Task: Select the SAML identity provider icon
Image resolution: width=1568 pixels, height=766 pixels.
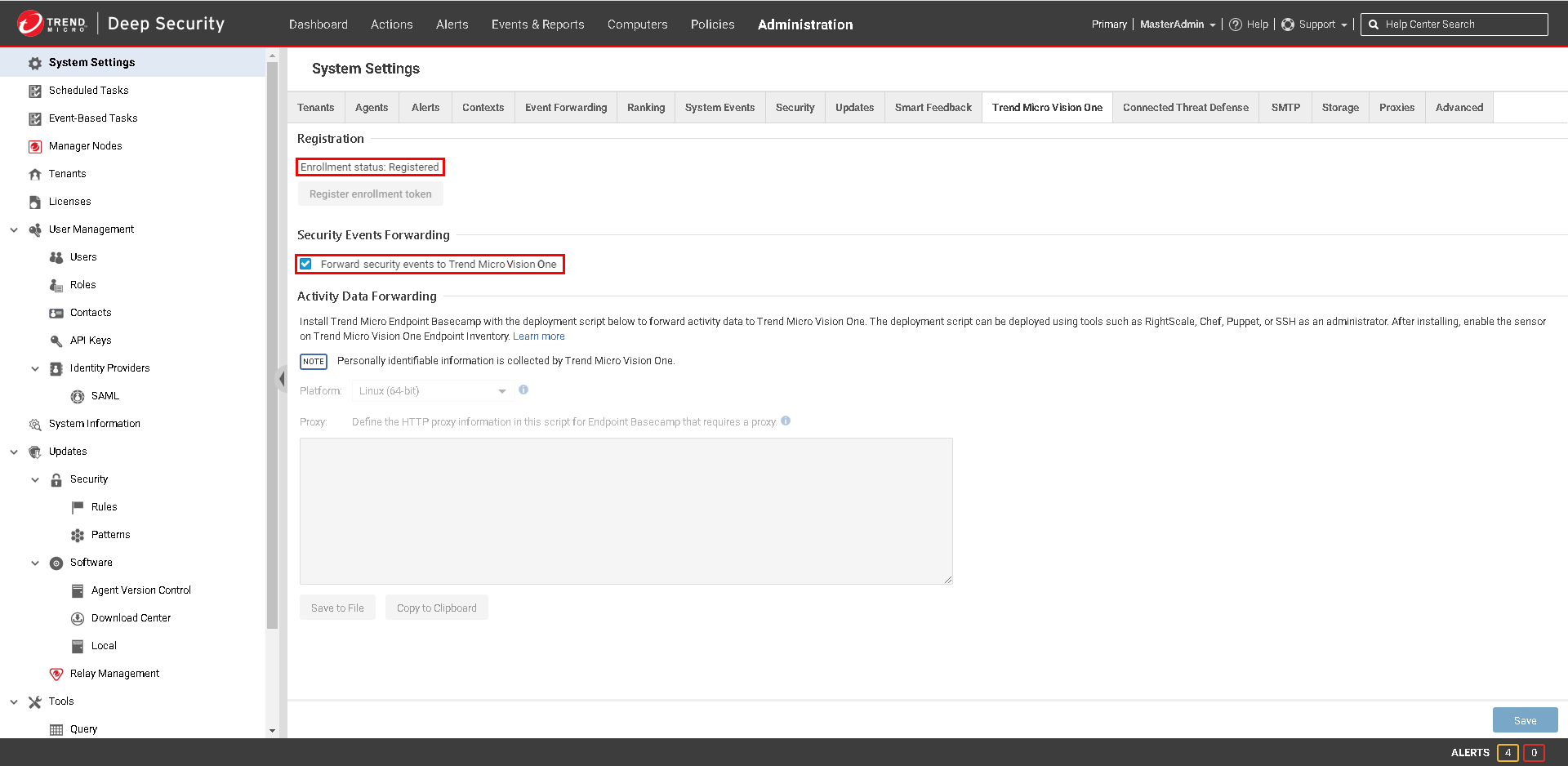Action: (78, 396)
